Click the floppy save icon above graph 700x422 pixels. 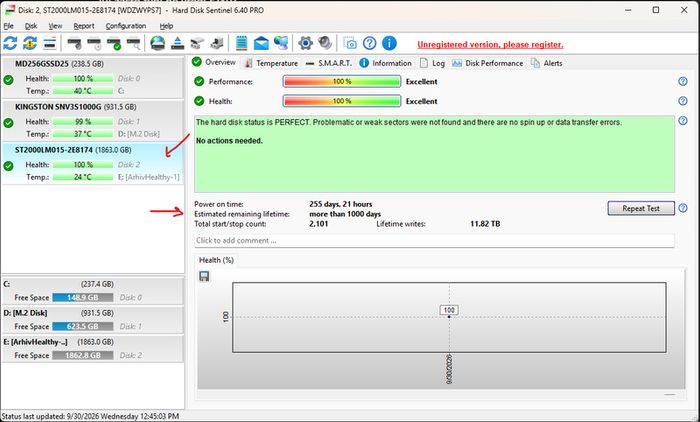click(204, 276)
